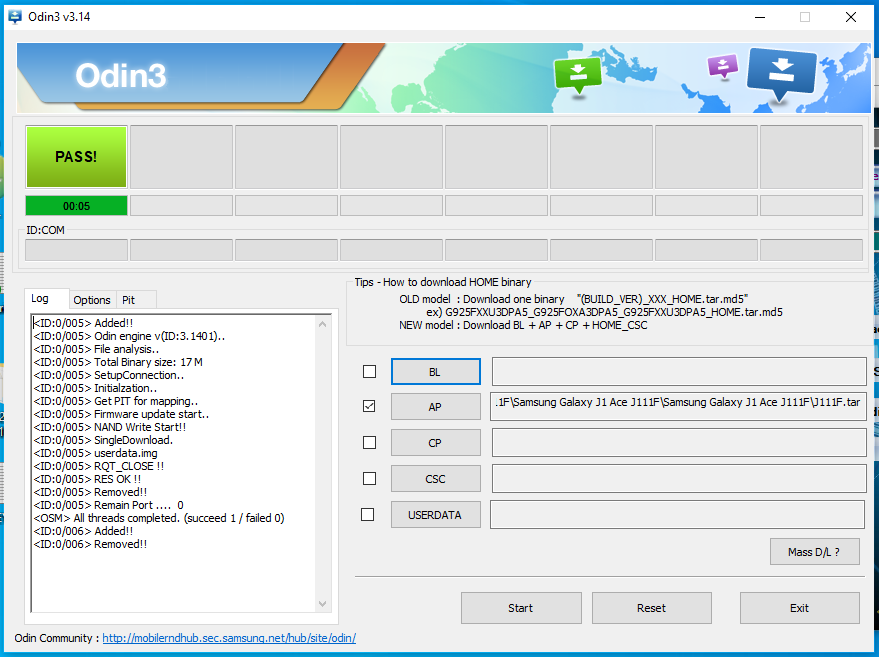Click the USERDATA file path field
This screenshot has width=879, height=657.
click(x=677, y=515)
